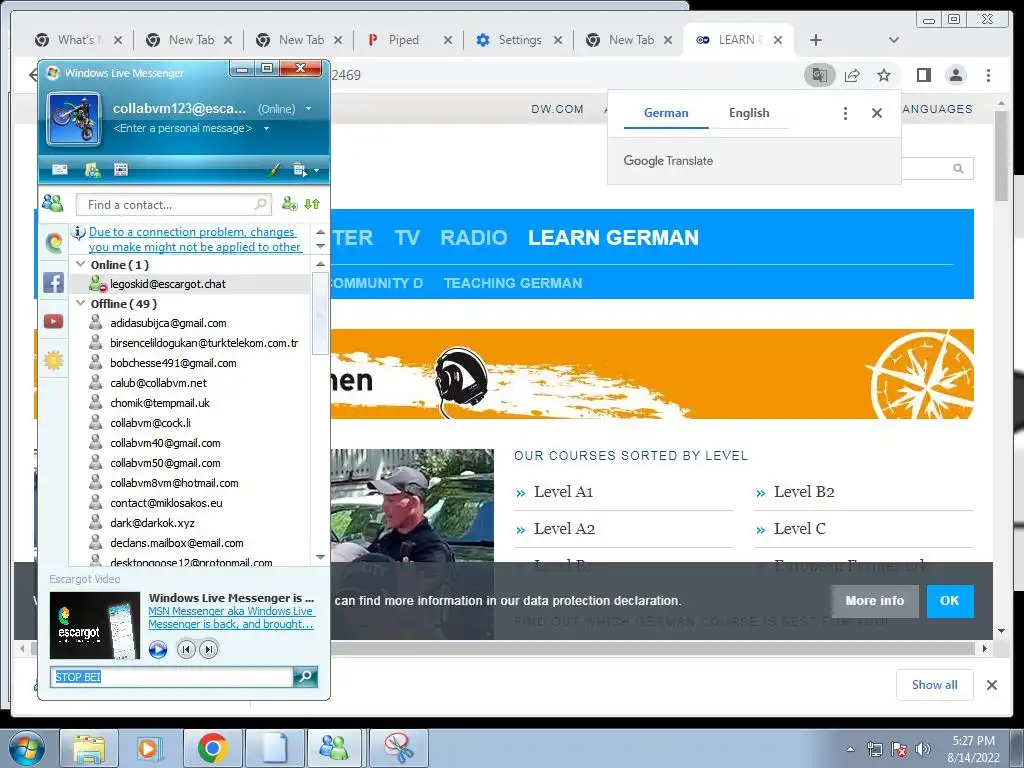The width and height of the screenshot is (1024, 768).
Task: Switch to the Settings tab
Action: [519, 40]
